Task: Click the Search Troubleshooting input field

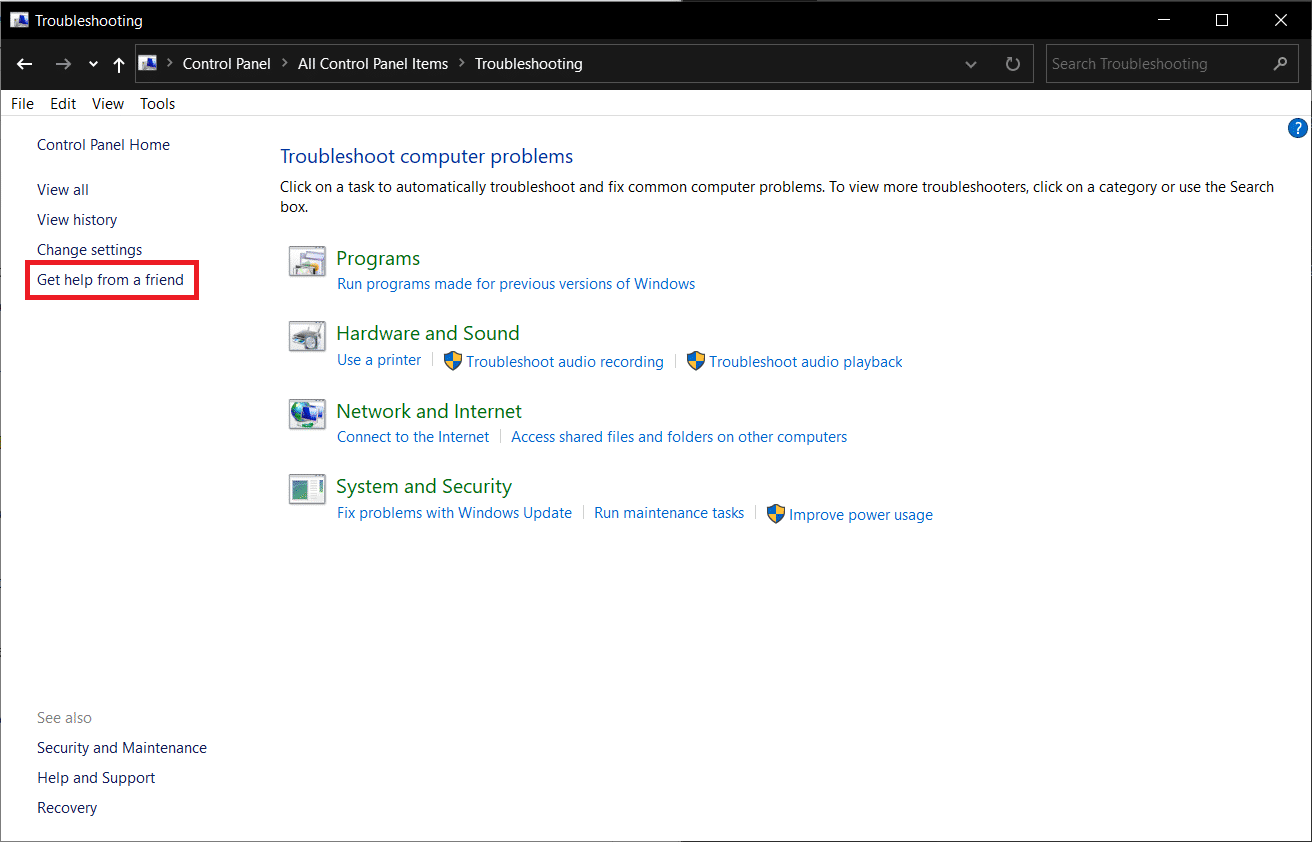Action: pos(1155,64)
